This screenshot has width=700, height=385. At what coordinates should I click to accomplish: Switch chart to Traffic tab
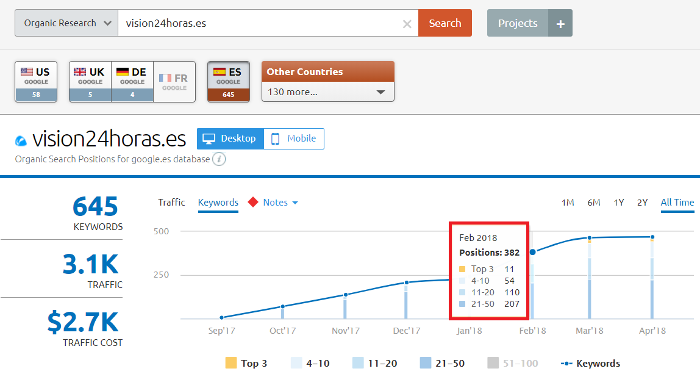coord(171,202)
